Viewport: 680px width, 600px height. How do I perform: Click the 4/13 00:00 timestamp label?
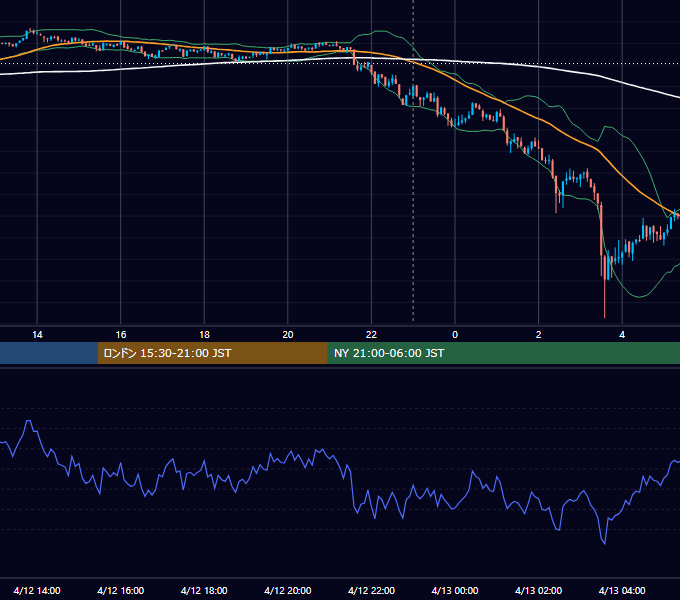[x=455, y=590]
